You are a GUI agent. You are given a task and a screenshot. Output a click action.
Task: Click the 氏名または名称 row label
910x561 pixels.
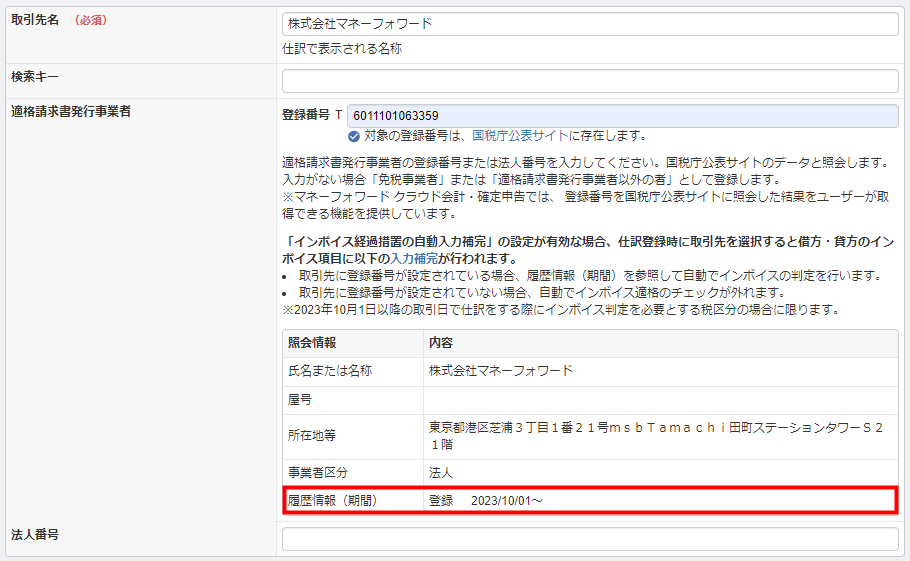click(330, 371)
